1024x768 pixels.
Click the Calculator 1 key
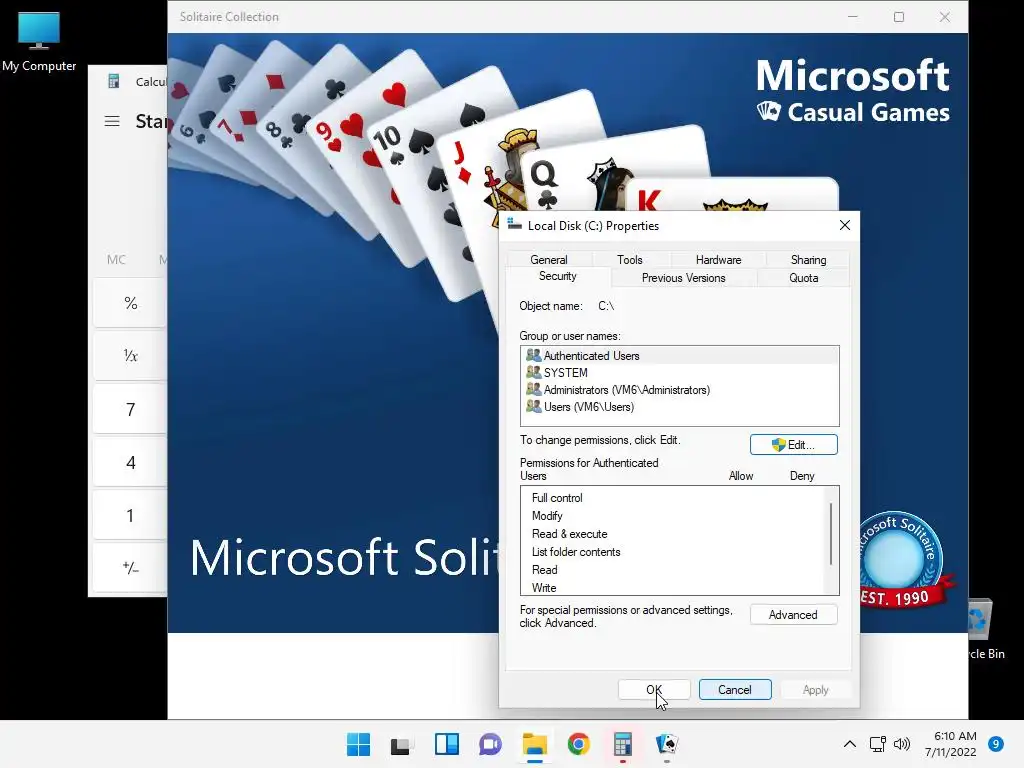(x=131, y=516)
